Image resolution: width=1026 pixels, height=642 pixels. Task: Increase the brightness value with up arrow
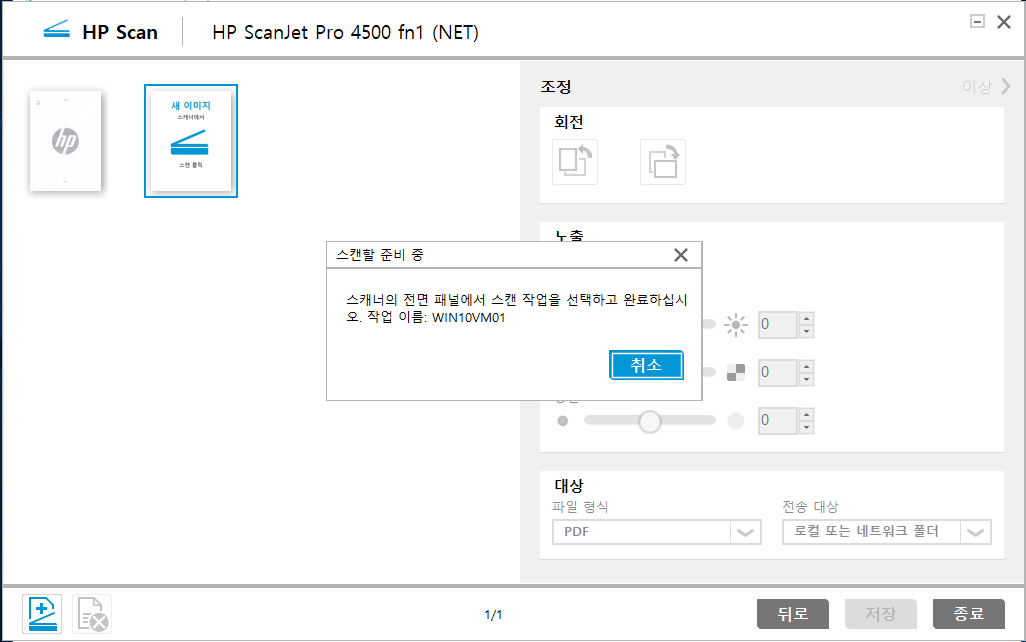coord(807,318)
